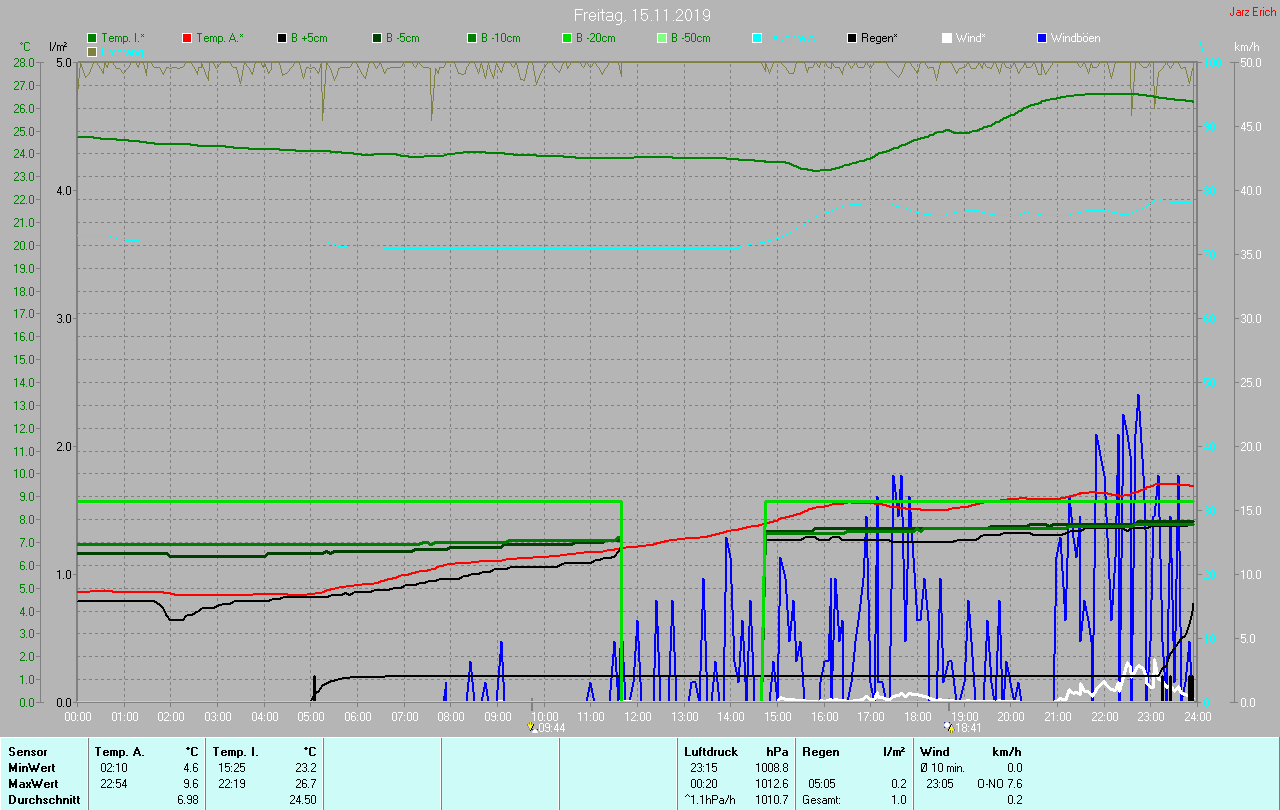Click the 'B -50cm' legend label
This screenshot has width=1280, height=810.
click(691, 38)
